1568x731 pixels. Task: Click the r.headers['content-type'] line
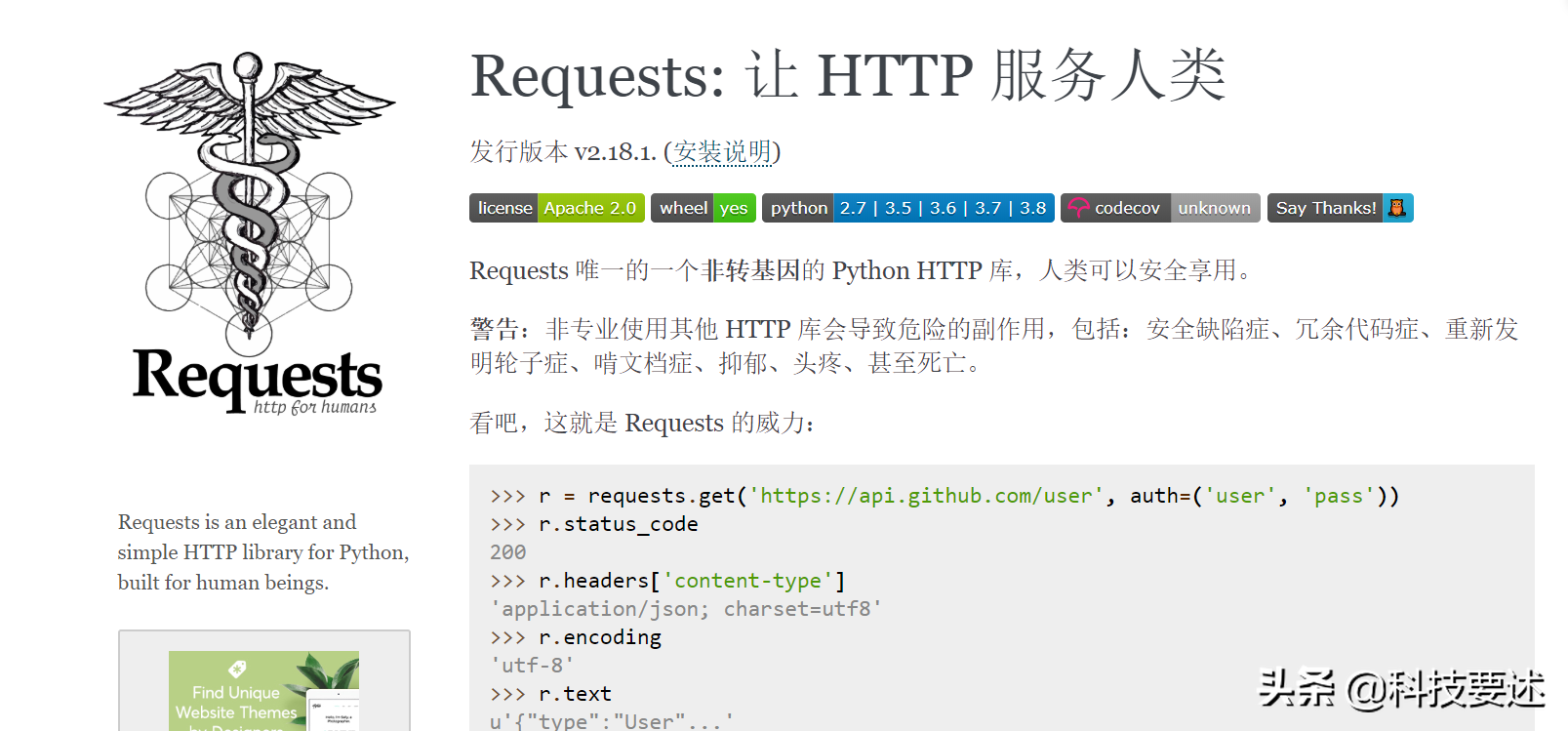tap(667, 581)
